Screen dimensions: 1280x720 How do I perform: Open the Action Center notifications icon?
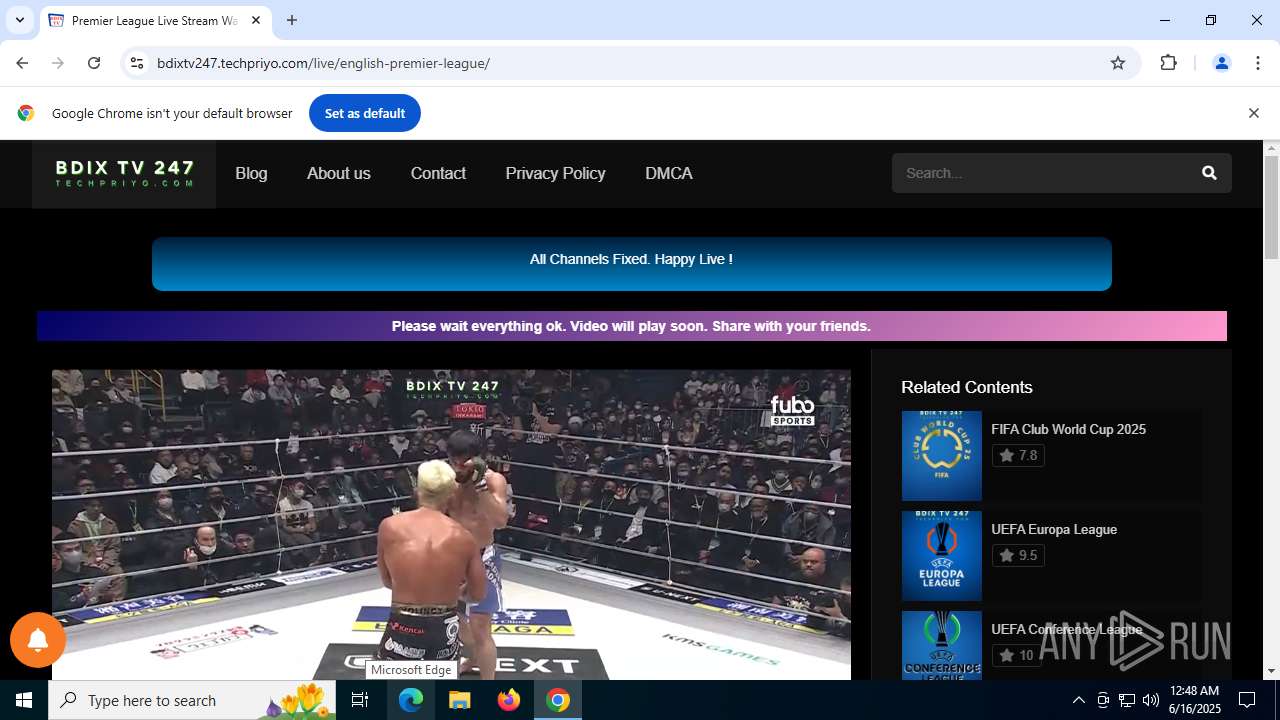(x=1247, y=700)
